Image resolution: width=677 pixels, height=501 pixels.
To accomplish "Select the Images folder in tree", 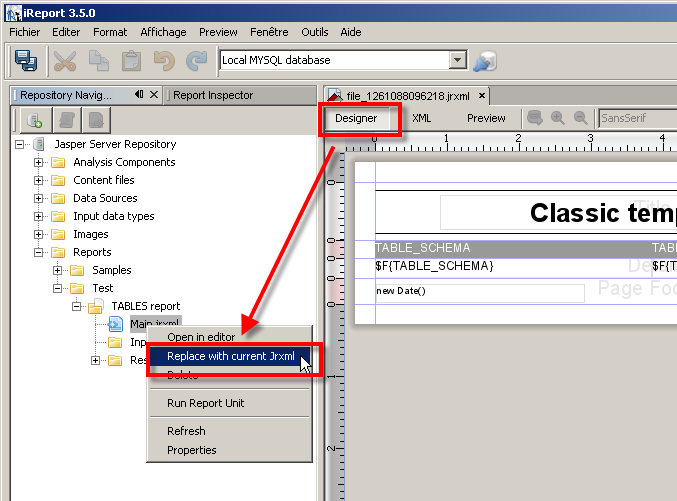I will pyautogui.click(x=91, y=234).
